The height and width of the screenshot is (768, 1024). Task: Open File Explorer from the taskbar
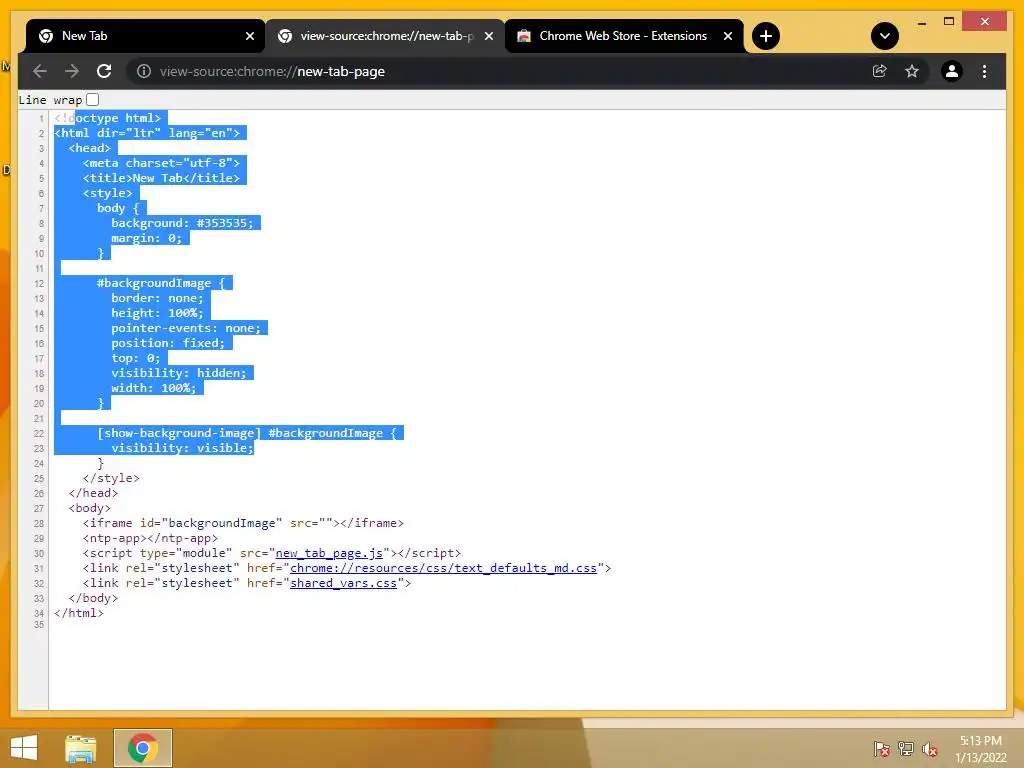81,748
